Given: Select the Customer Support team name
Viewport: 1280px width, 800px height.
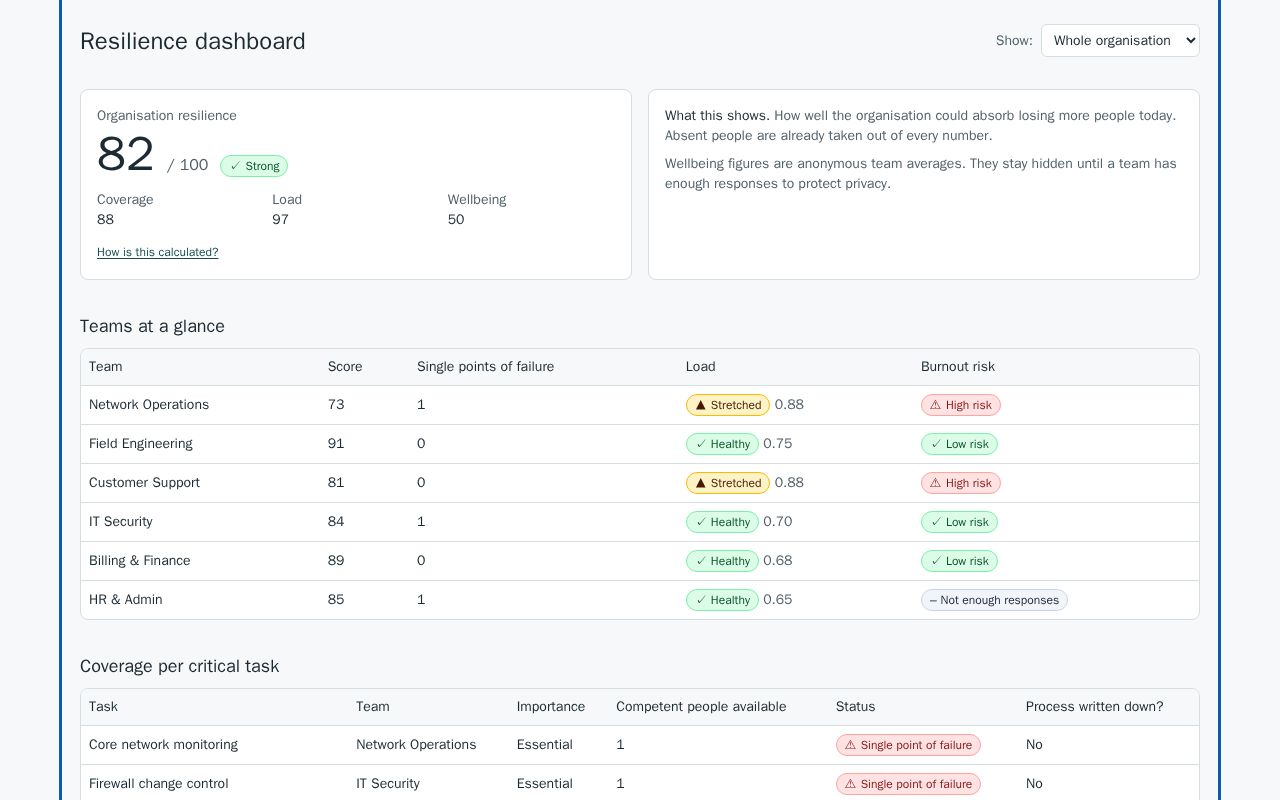Looking at the screenshot, I should point(144,483).
